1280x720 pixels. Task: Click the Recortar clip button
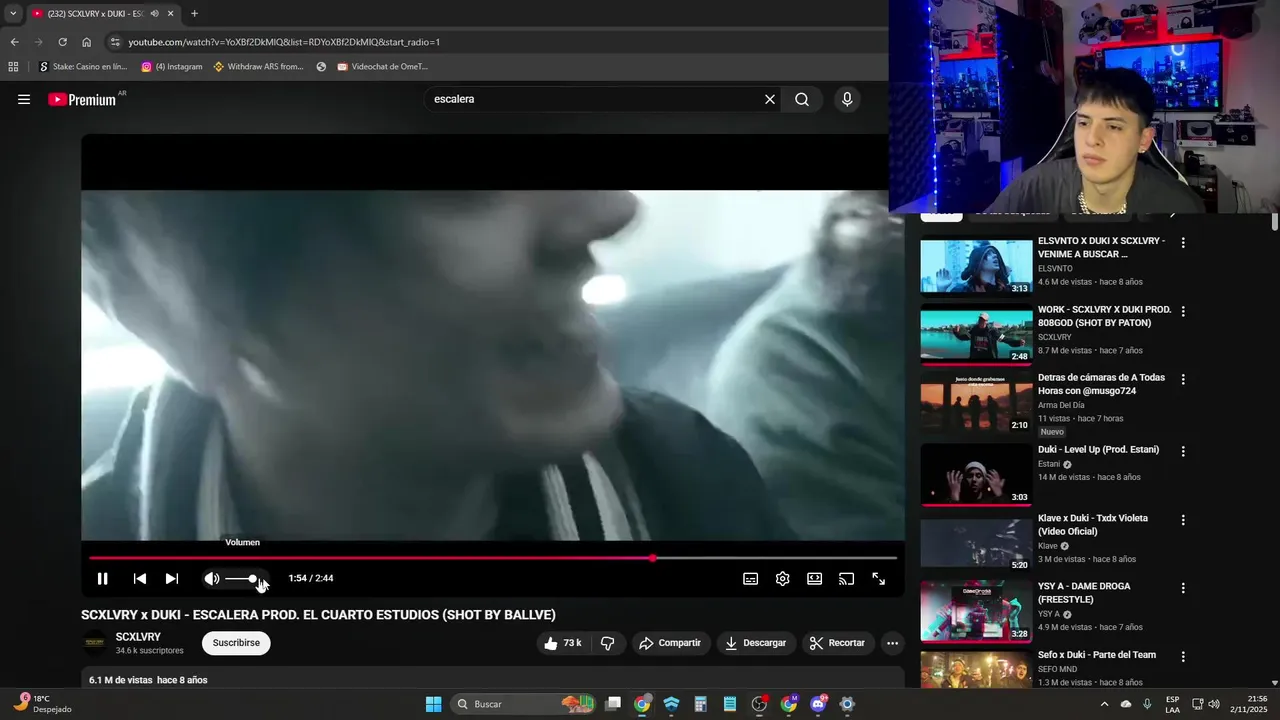838,643
